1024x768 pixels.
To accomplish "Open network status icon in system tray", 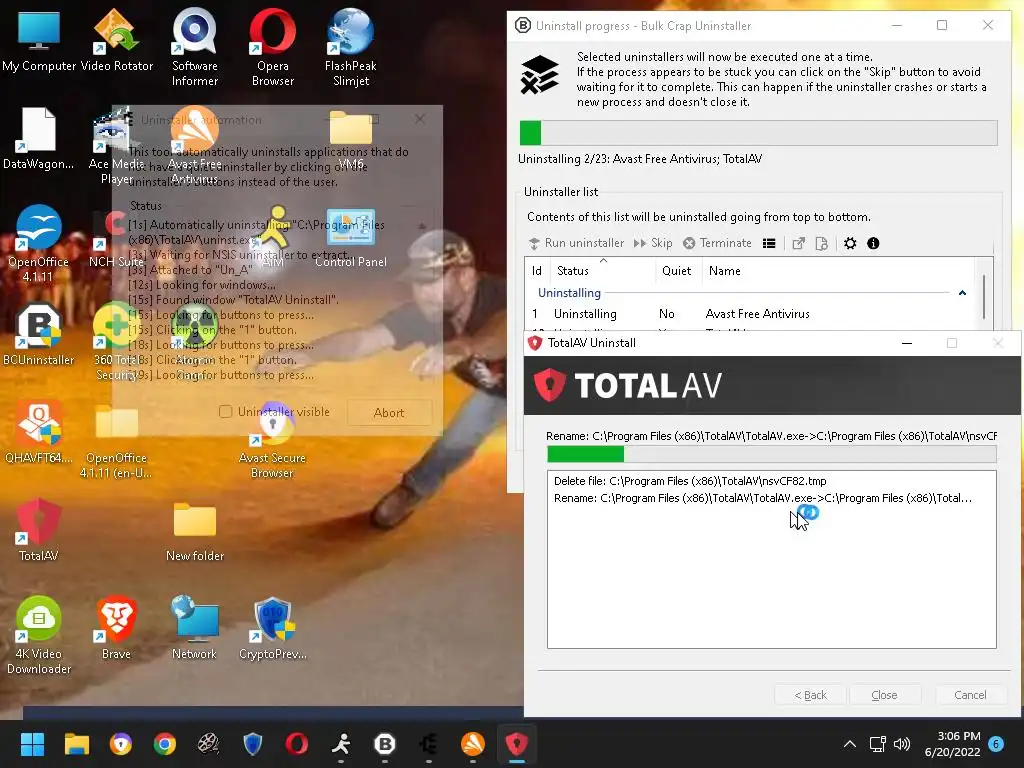I will tap(878, 744).
